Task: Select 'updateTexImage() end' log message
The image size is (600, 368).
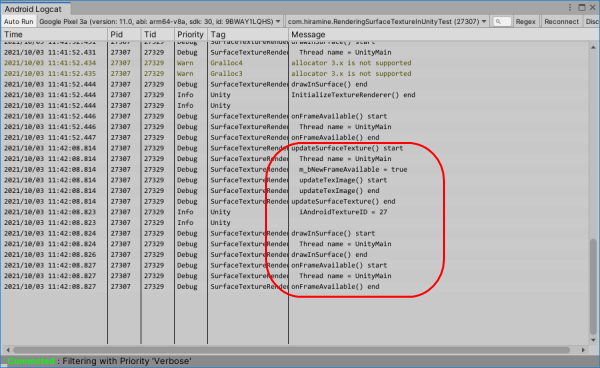Action: coord(339,191)
